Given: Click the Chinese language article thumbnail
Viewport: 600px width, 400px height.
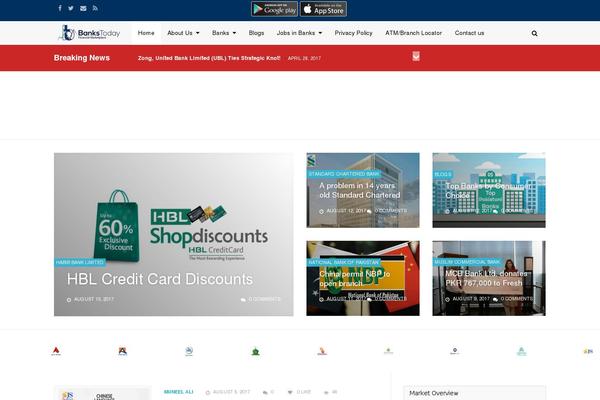Looking at the screenshot, I should (102, 393).
